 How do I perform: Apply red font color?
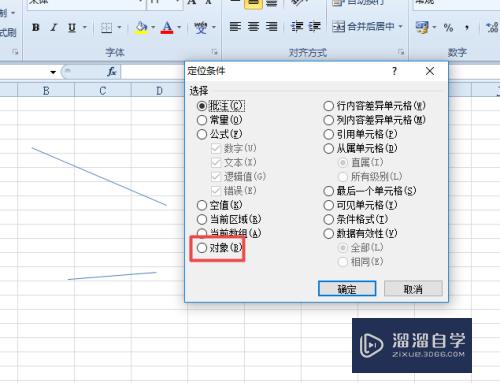167,27
